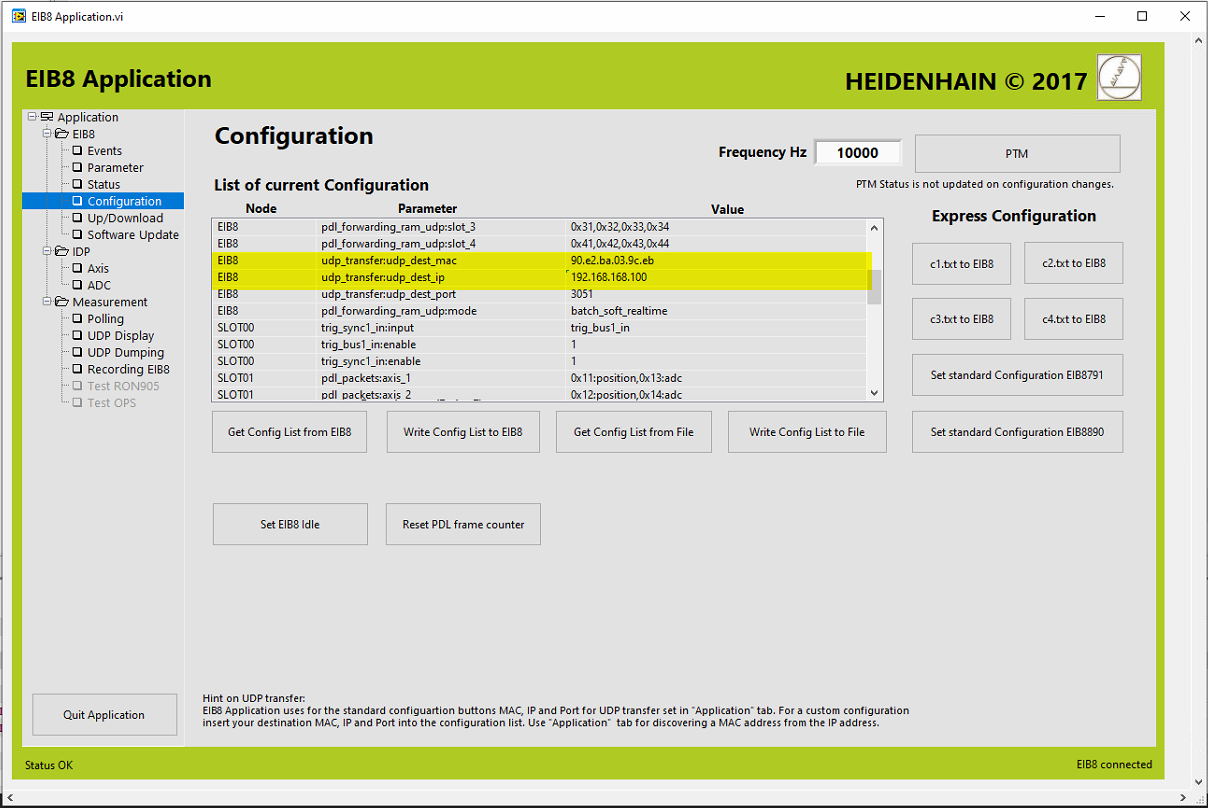Image resolution: width=1208 pixels, height=808 pixels.
Task: Click config list scrollbar up arrow
Action: (874, 227)
